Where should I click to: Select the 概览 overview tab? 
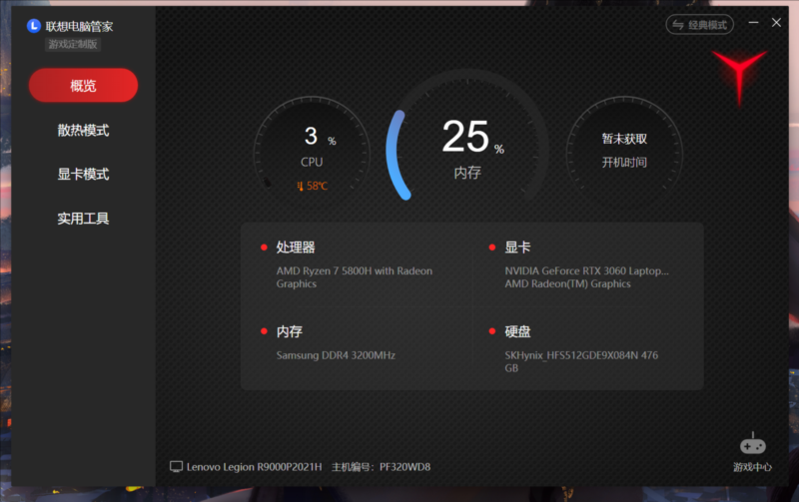coord(83,86)
